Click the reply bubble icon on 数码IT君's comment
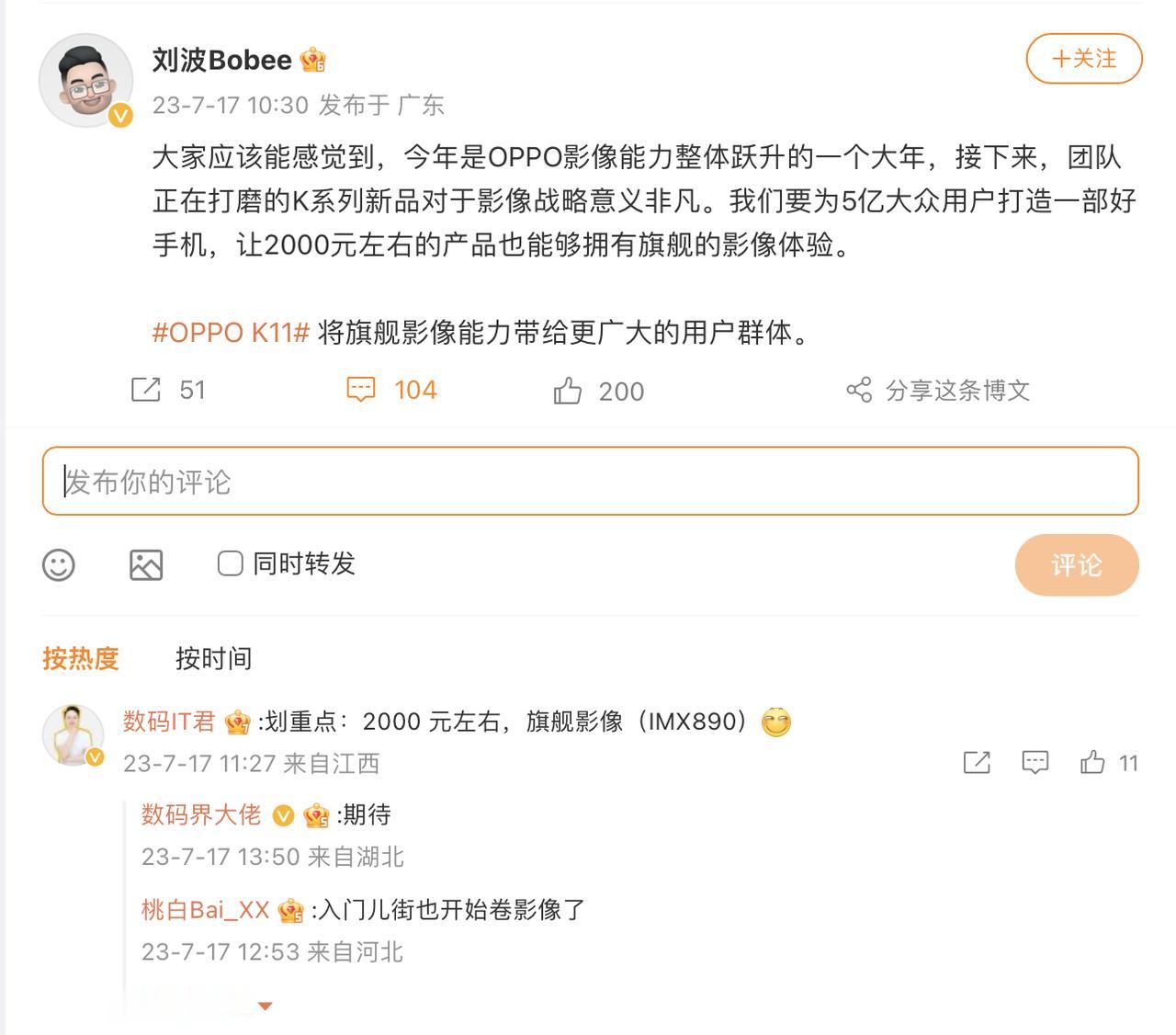Viewport: 1176px width, 1035px height. pos(1034,763)
